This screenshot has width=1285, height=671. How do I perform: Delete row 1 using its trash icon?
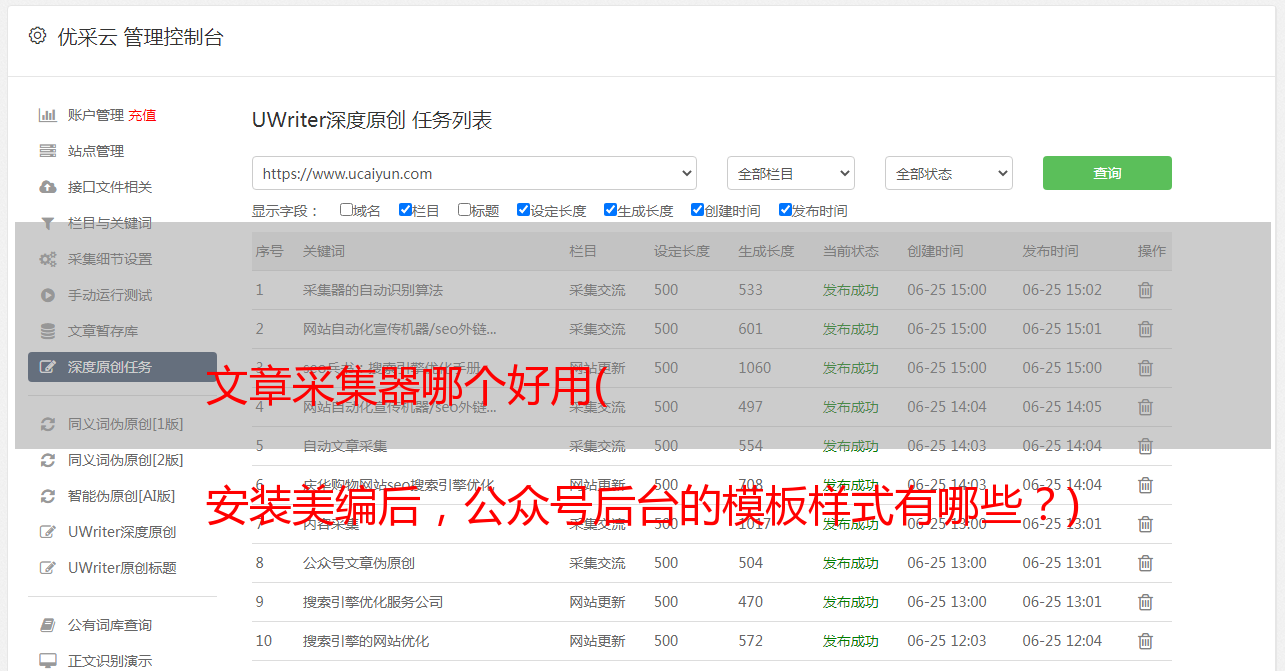click(1145, 290)
